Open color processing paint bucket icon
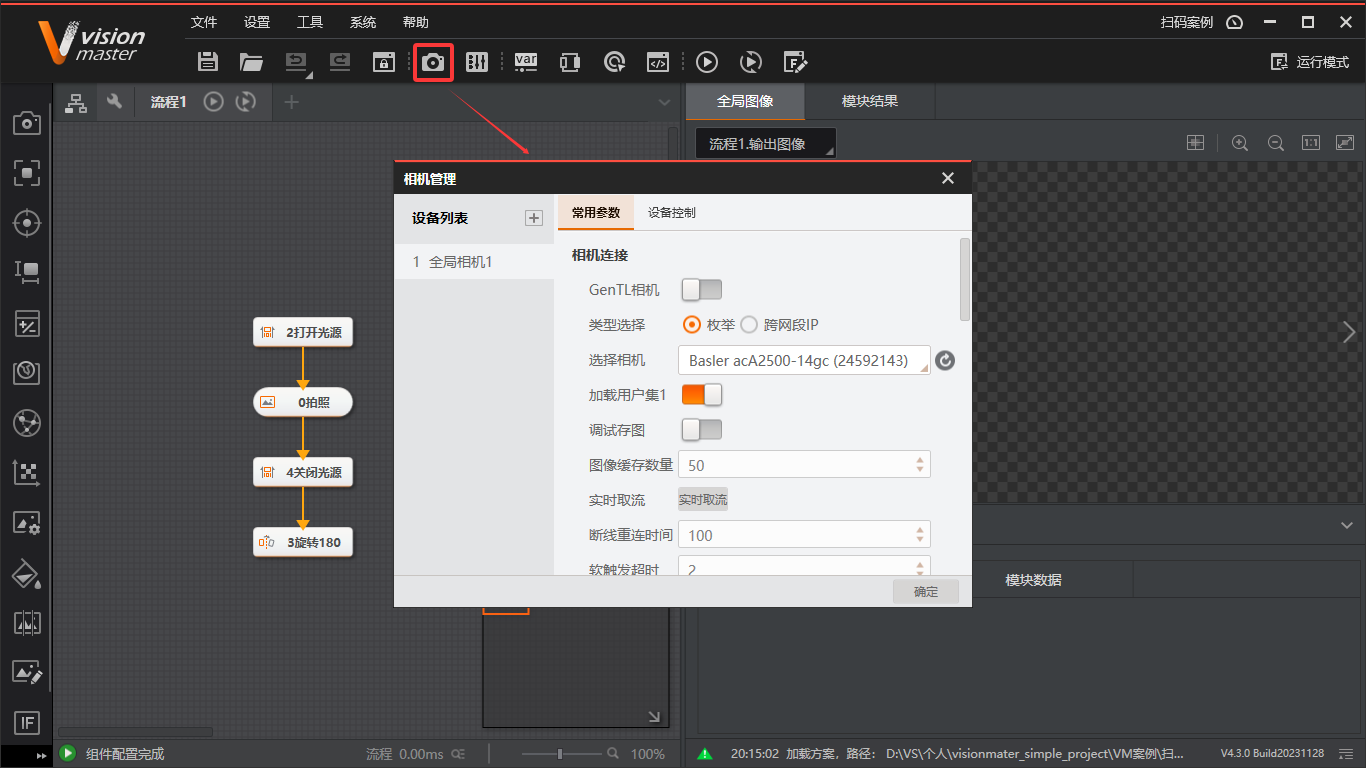 (27, 573)
